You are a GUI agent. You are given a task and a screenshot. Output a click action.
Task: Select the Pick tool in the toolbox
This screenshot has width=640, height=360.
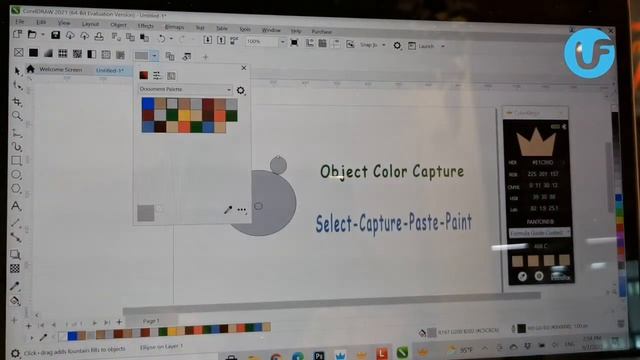click(17, 71)
